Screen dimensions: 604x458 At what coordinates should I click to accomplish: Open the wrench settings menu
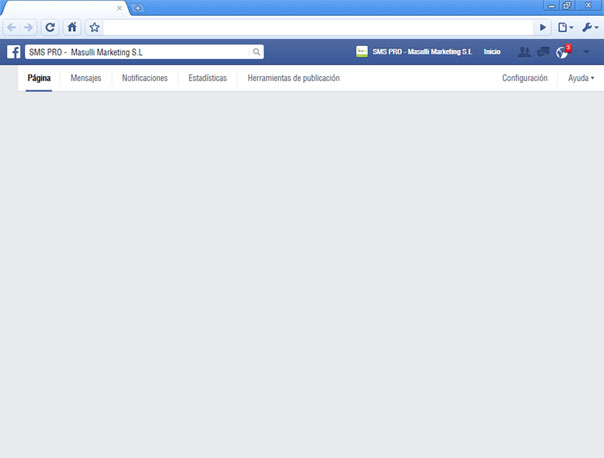[590, 27]
